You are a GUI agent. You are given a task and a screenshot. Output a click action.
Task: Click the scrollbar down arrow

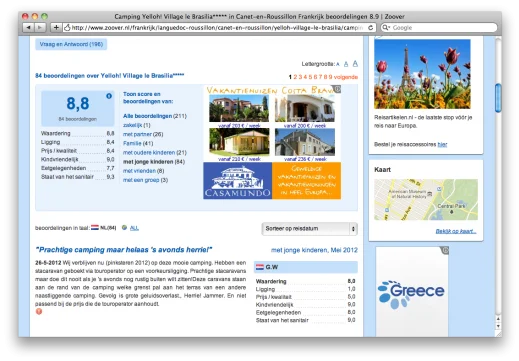498,326
